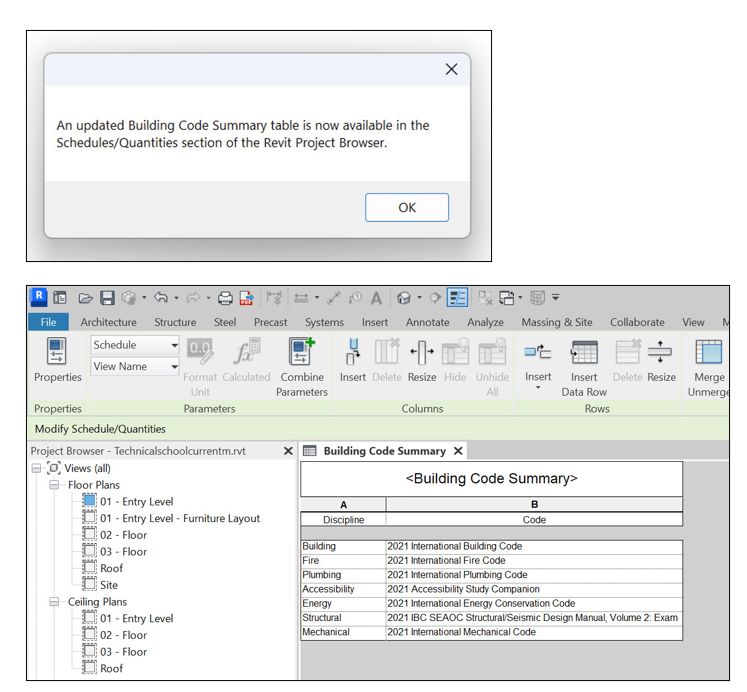
Task: Click the Discipline column header cell
Action: (x=343, y=520)
